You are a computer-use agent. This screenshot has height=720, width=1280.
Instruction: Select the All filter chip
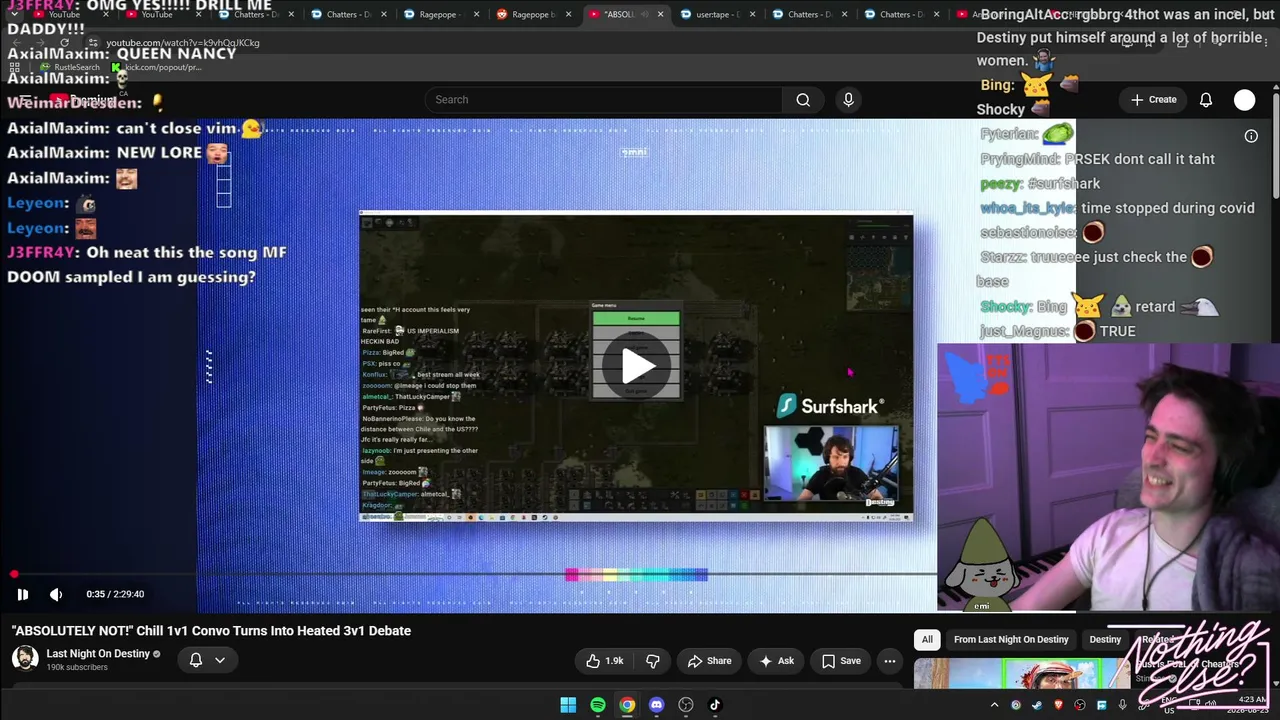pos(927,640)
